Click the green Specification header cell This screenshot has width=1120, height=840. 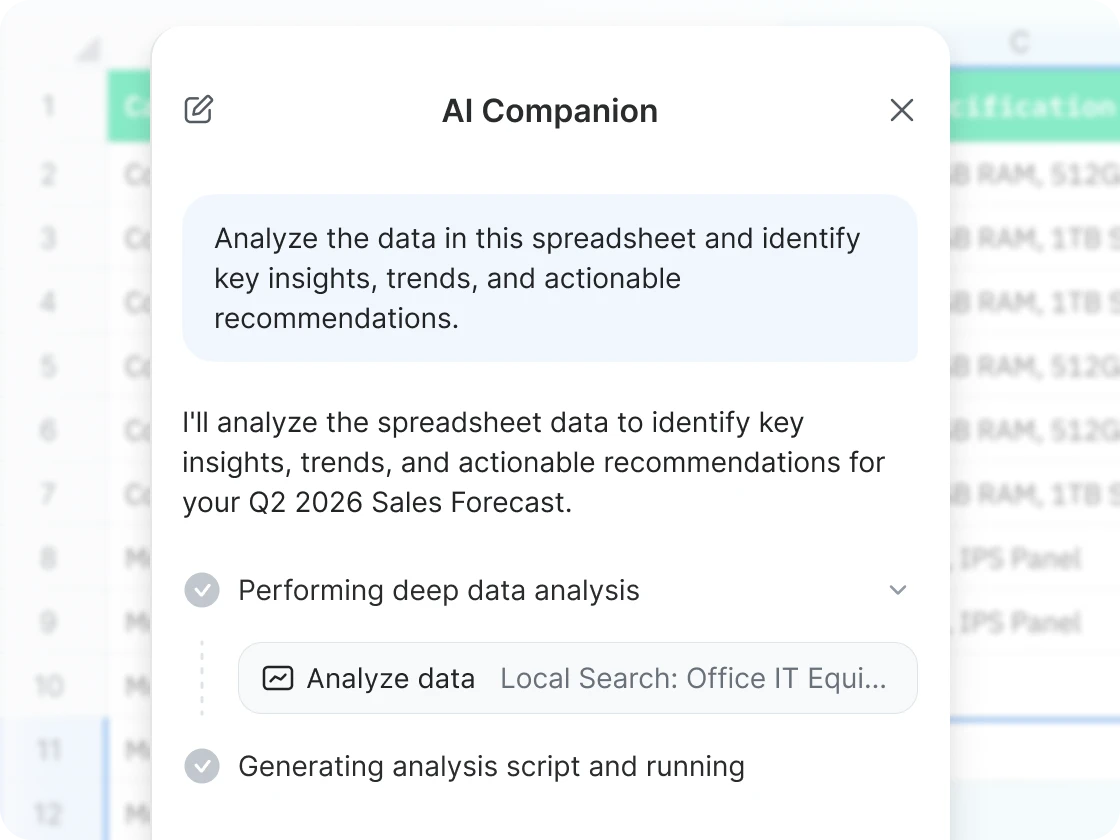click(1040, 107)
